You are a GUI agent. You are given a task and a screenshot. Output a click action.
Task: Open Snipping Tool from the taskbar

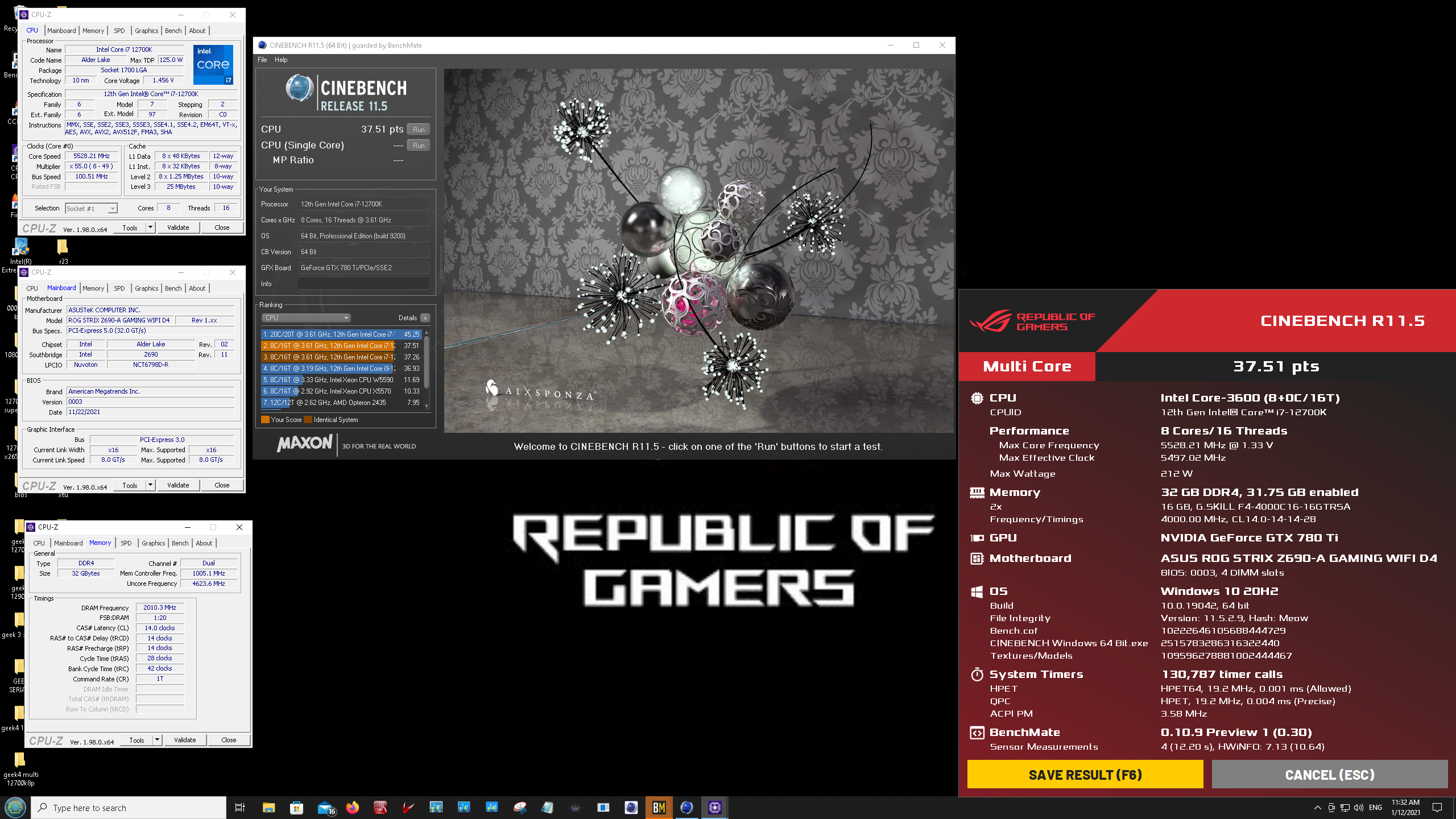coord(520,807)
